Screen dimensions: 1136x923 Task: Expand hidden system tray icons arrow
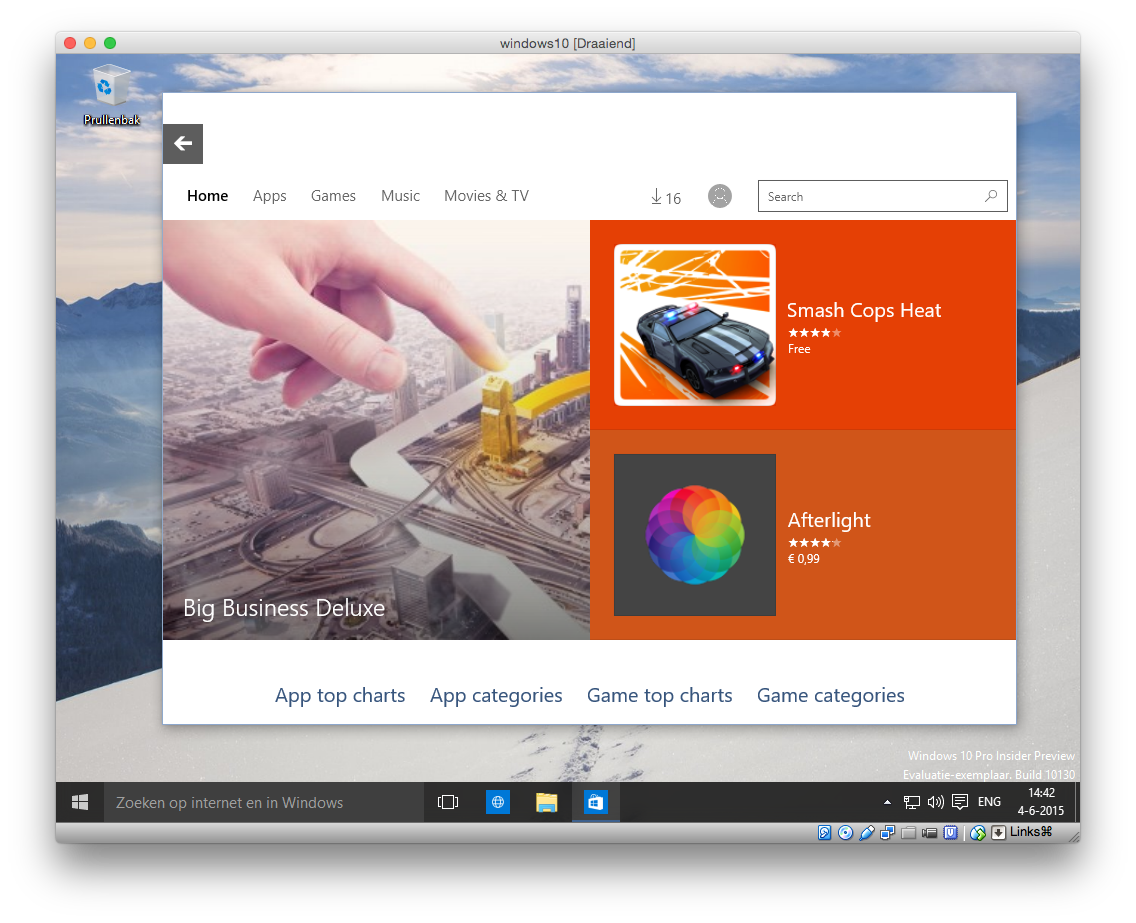pyautogui.click(x=887, y=802)
